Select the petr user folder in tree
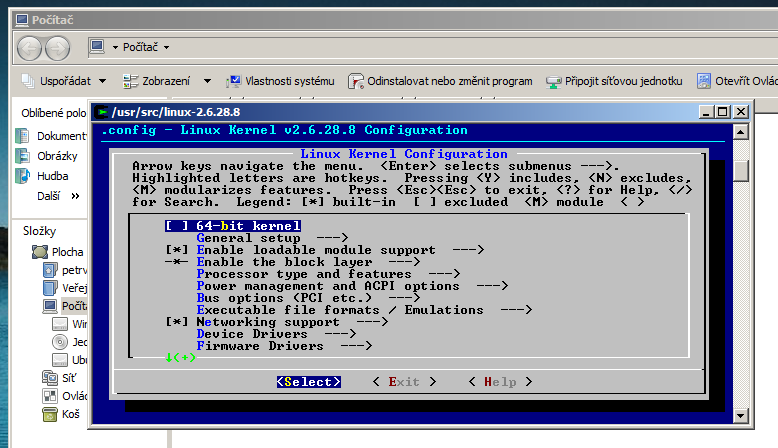 point(65,270)
